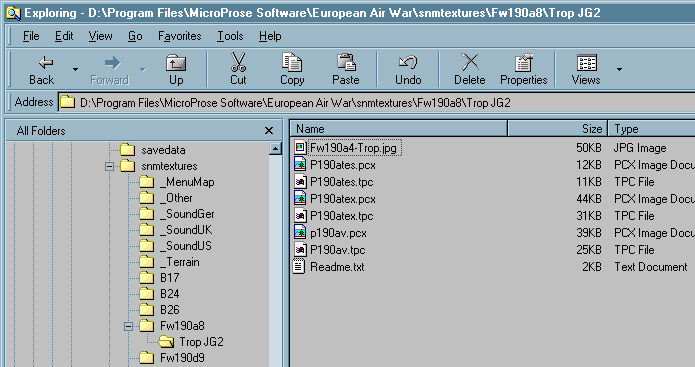Open the Views dropdown arrow
The height and width of the screenshot is (367, 695).
pos(619,70)
